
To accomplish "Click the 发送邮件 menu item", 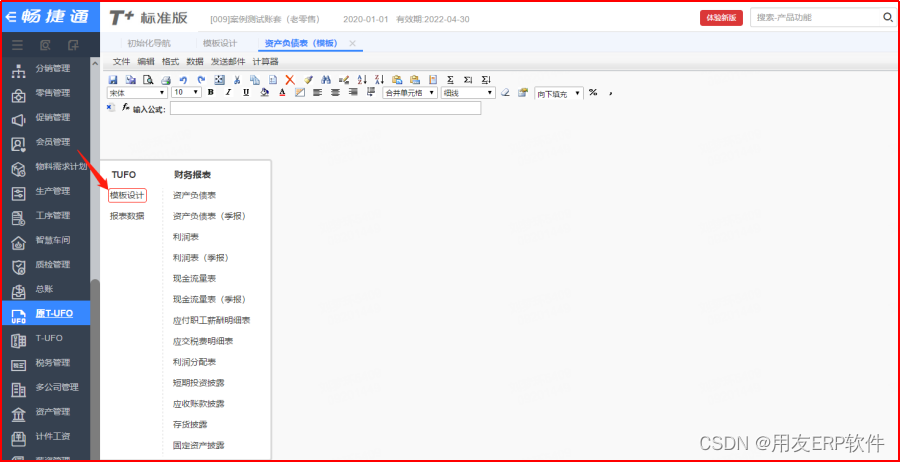I will pyautogui.click(x=228, y=61).
